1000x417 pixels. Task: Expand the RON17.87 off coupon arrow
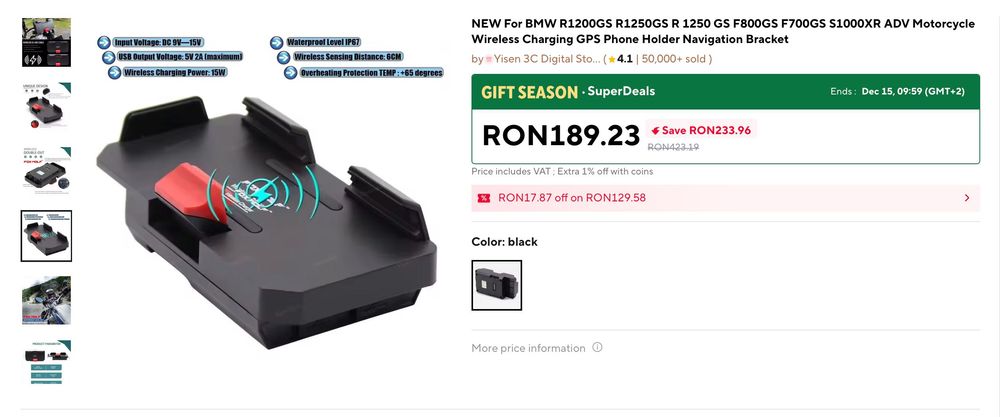pos(966,198)
